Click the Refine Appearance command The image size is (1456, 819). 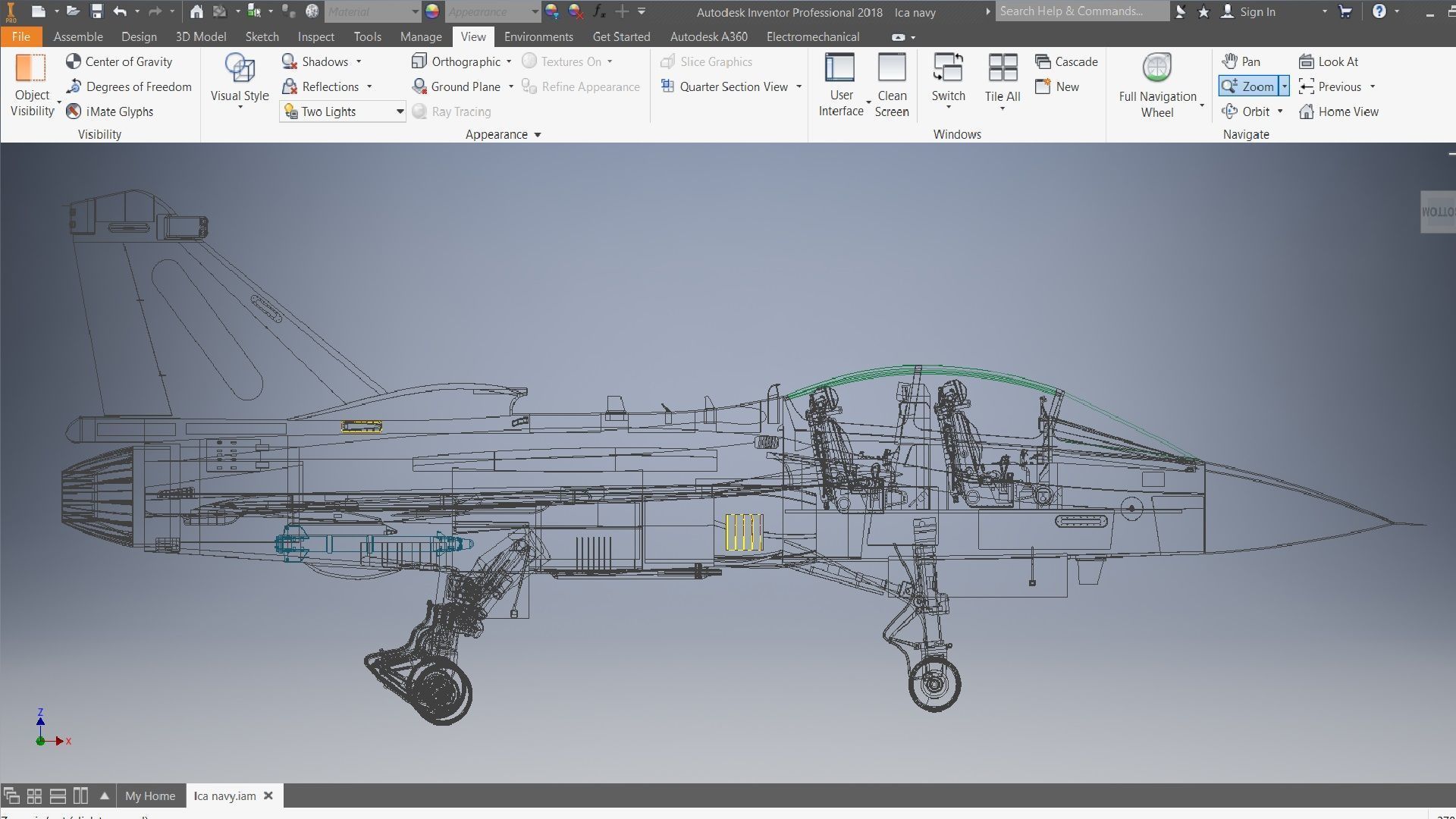pyautogui.click(x=580, y=86)
